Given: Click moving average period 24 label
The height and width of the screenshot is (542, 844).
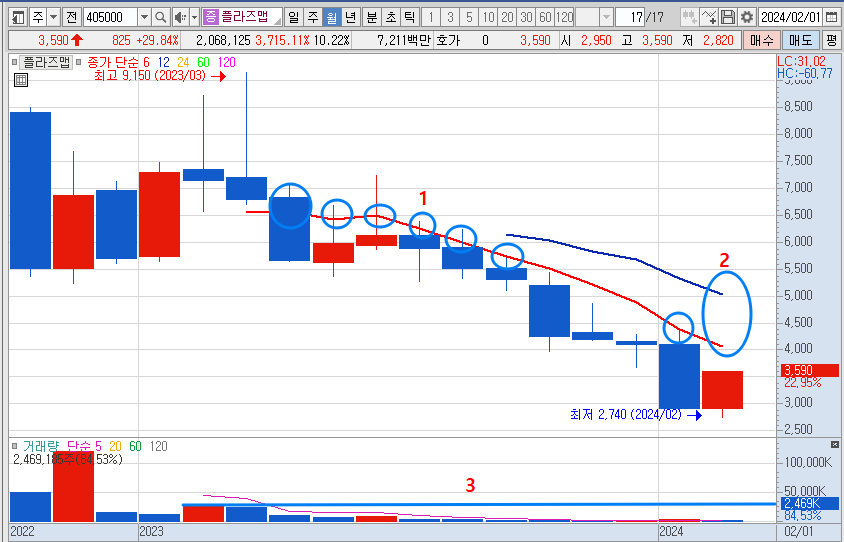Looking at the screenshot, I should 183,62.
